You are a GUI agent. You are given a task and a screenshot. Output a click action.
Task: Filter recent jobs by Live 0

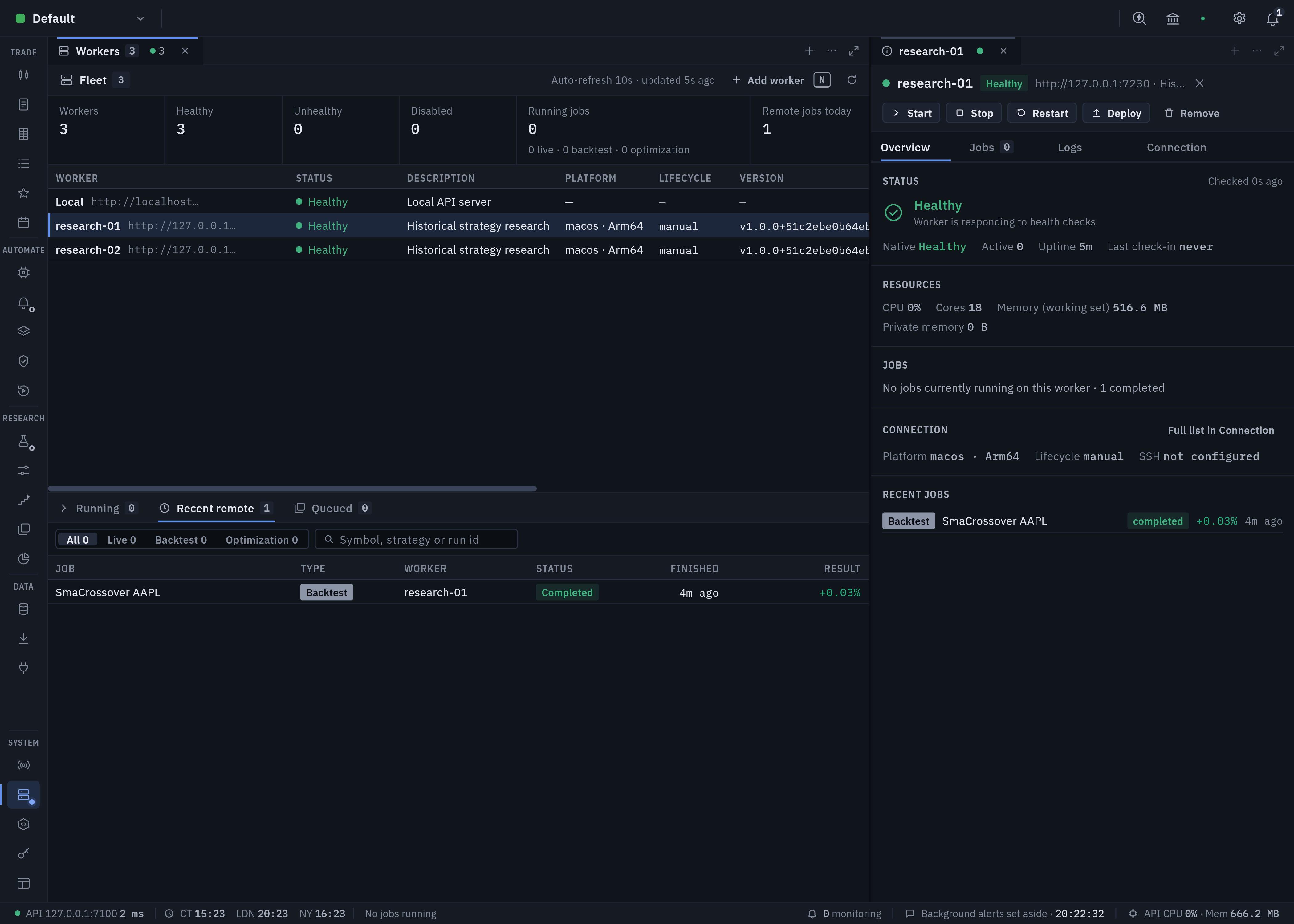[122, 540]
